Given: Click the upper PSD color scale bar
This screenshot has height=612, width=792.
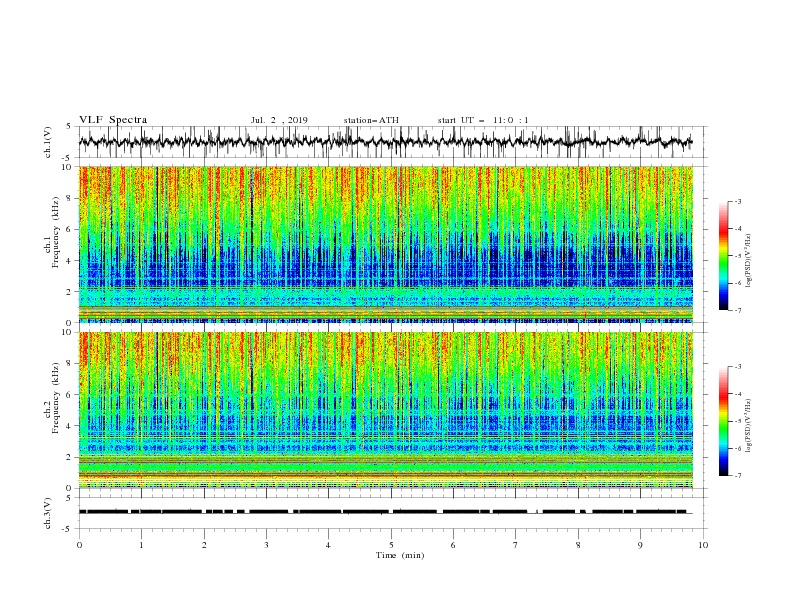Looking at the screenshot, I should click(723, 256).
